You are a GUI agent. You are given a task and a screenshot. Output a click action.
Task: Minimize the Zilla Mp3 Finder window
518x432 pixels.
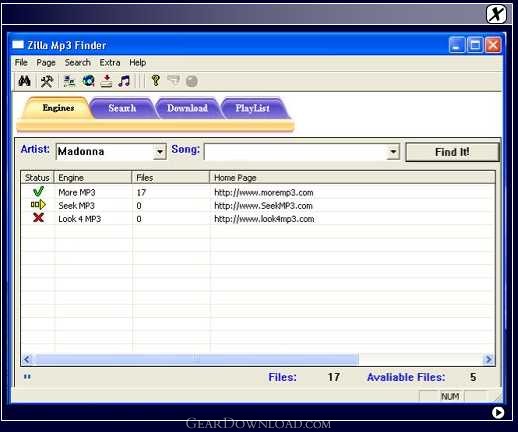point(457,45)
